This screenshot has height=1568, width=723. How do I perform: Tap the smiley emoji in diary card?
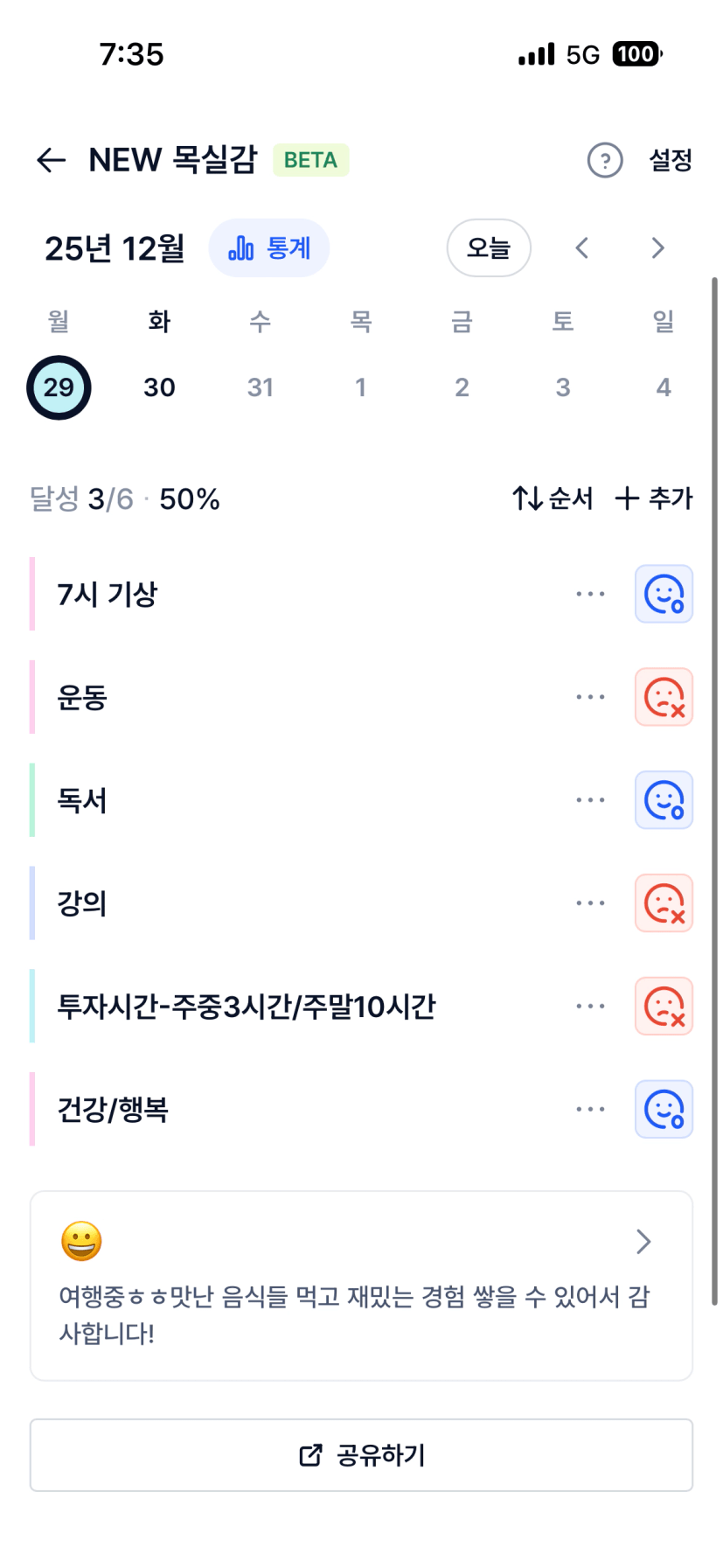point(81,1241)
